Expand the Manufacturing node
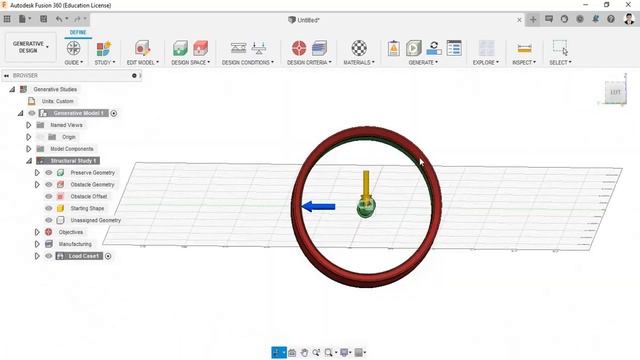 click(37, 244)
